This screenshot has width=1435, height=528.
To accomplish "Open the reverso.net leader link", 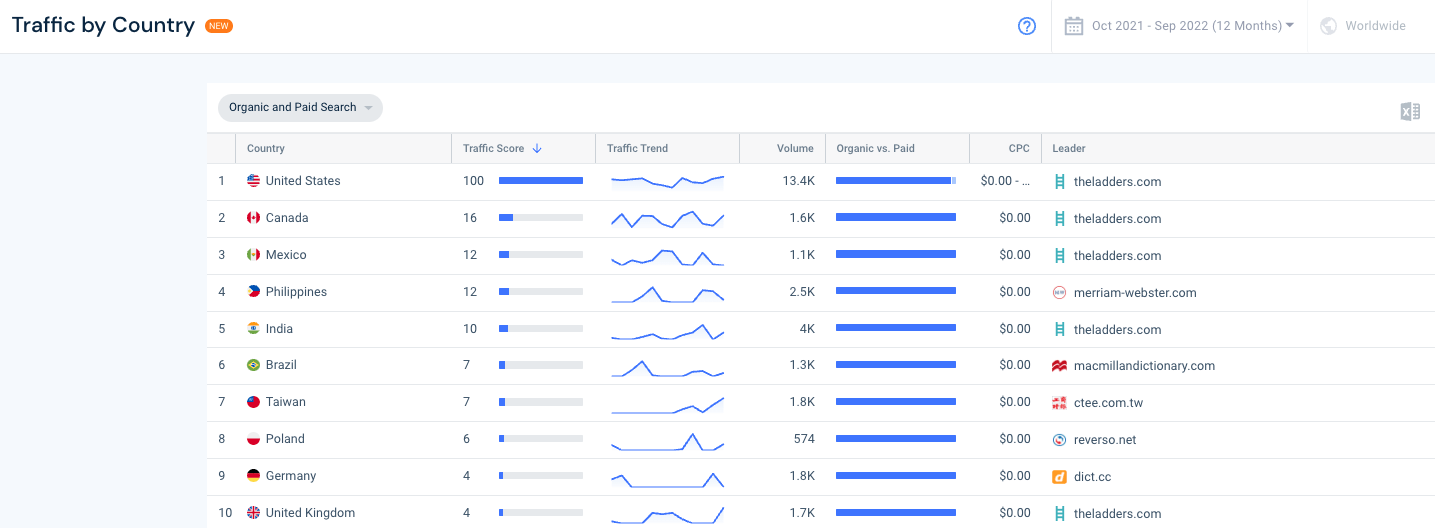I will coord(1104,440).
